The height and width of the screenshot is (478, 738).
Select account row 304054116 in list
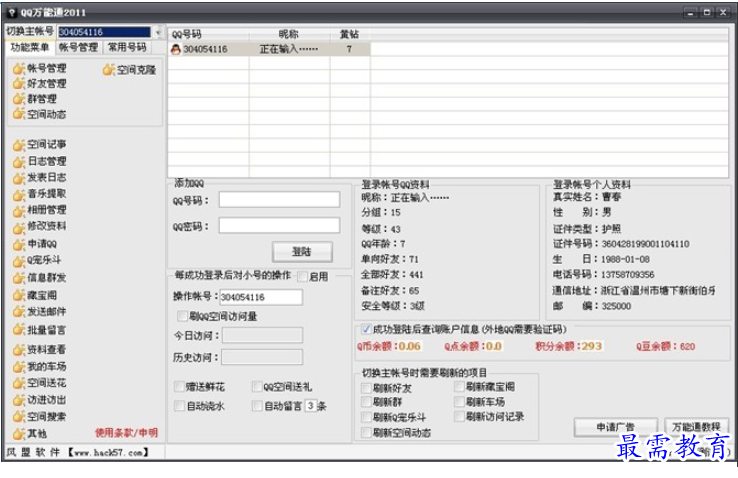pyautogui.click(x=269, y=49)
